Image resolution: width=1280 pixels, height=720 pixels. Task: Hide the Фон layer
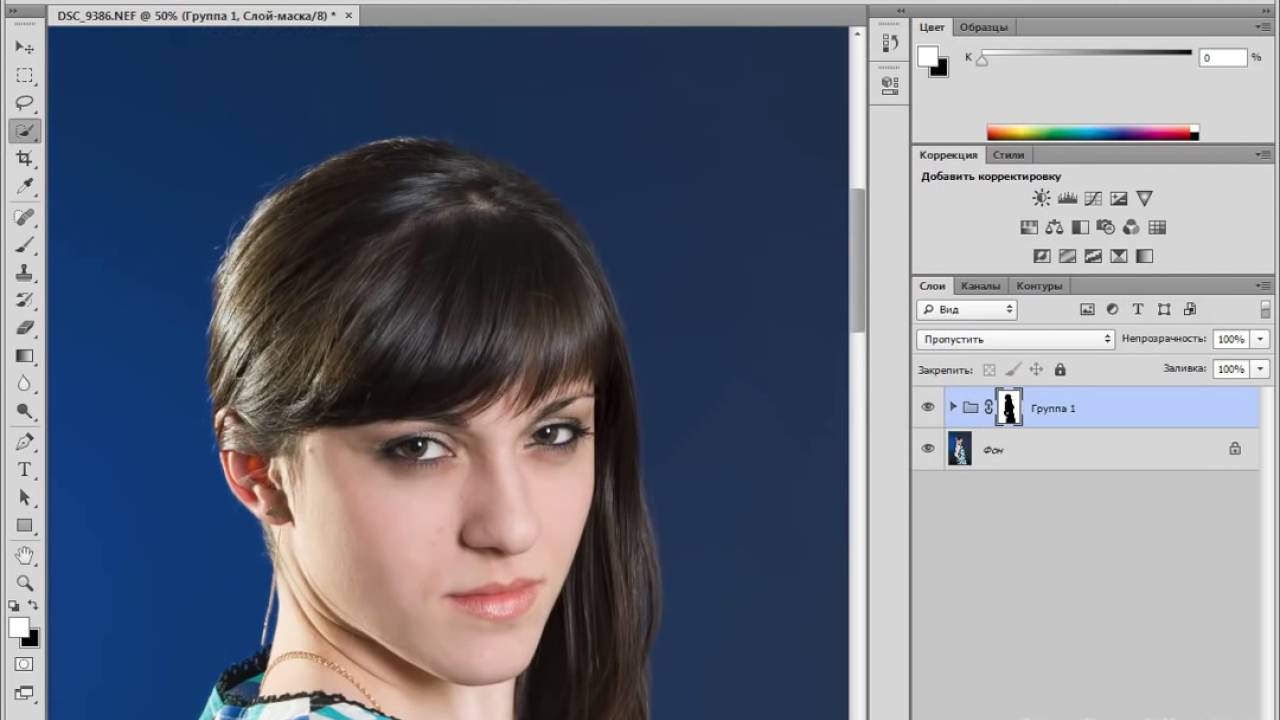928,449
